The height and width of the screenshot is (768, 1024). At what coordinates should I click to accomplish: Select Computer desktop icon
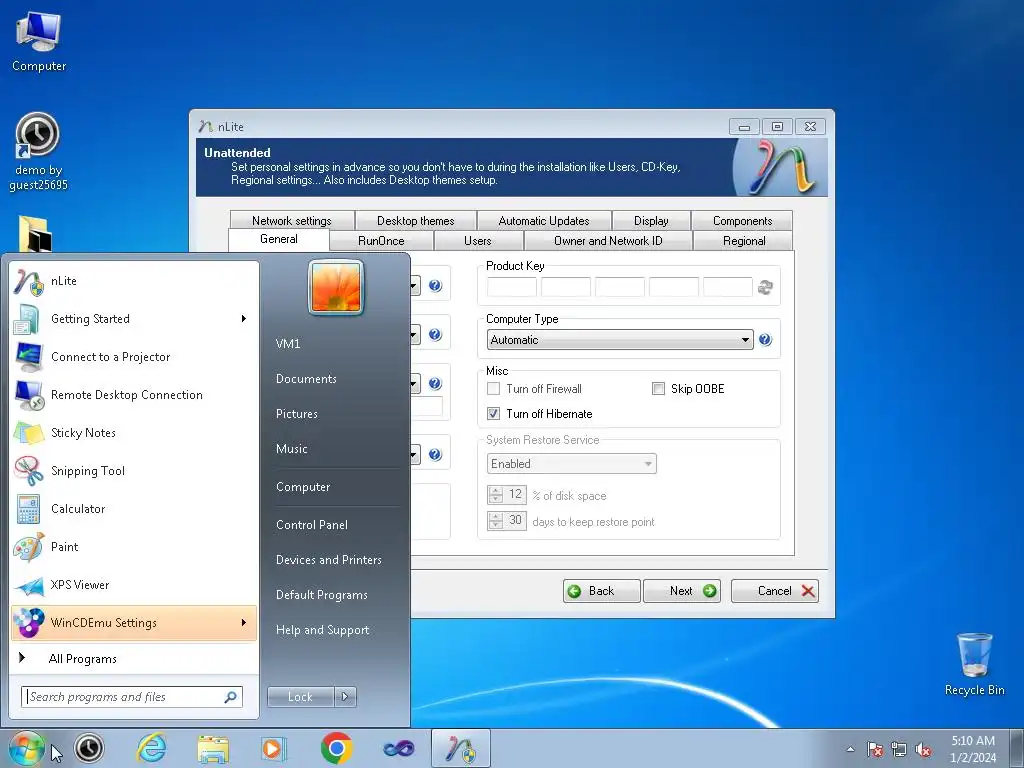pos(39,41)
